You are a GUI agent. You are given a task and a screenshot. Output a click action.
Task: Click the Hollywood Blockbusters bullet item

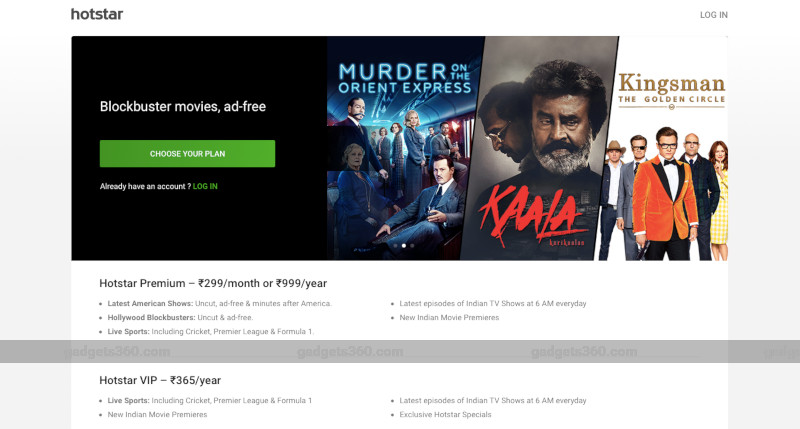180,317
